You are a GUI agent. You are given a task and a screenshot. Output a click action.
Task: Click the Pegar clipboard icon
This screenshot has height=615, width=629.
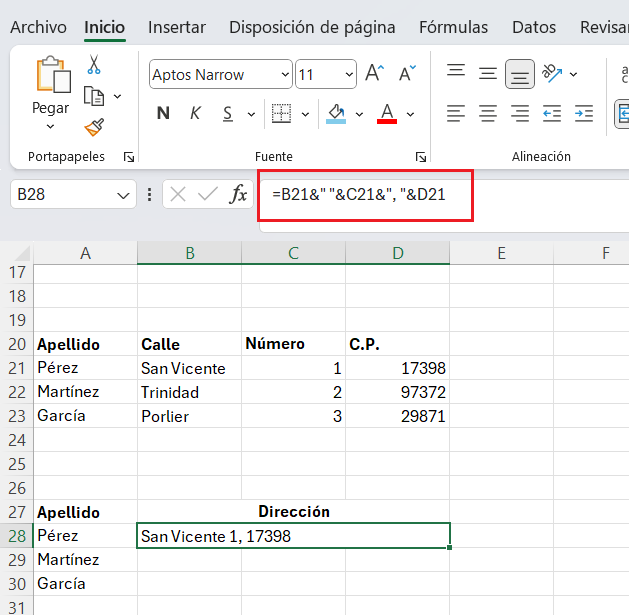pyautogui.click(x=53, y=74)
